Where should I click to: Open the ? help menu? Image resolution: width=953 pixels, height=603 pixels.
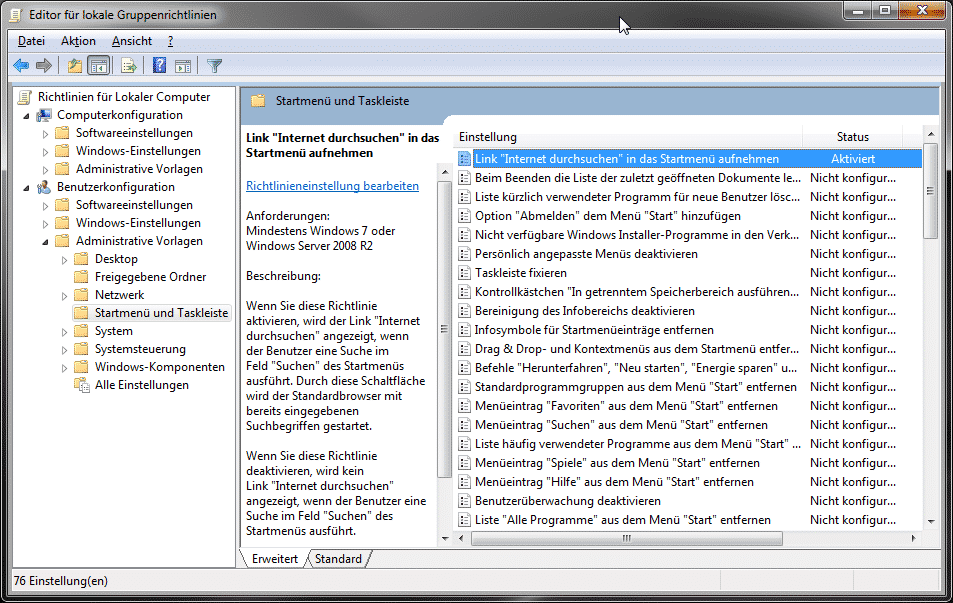170,41
